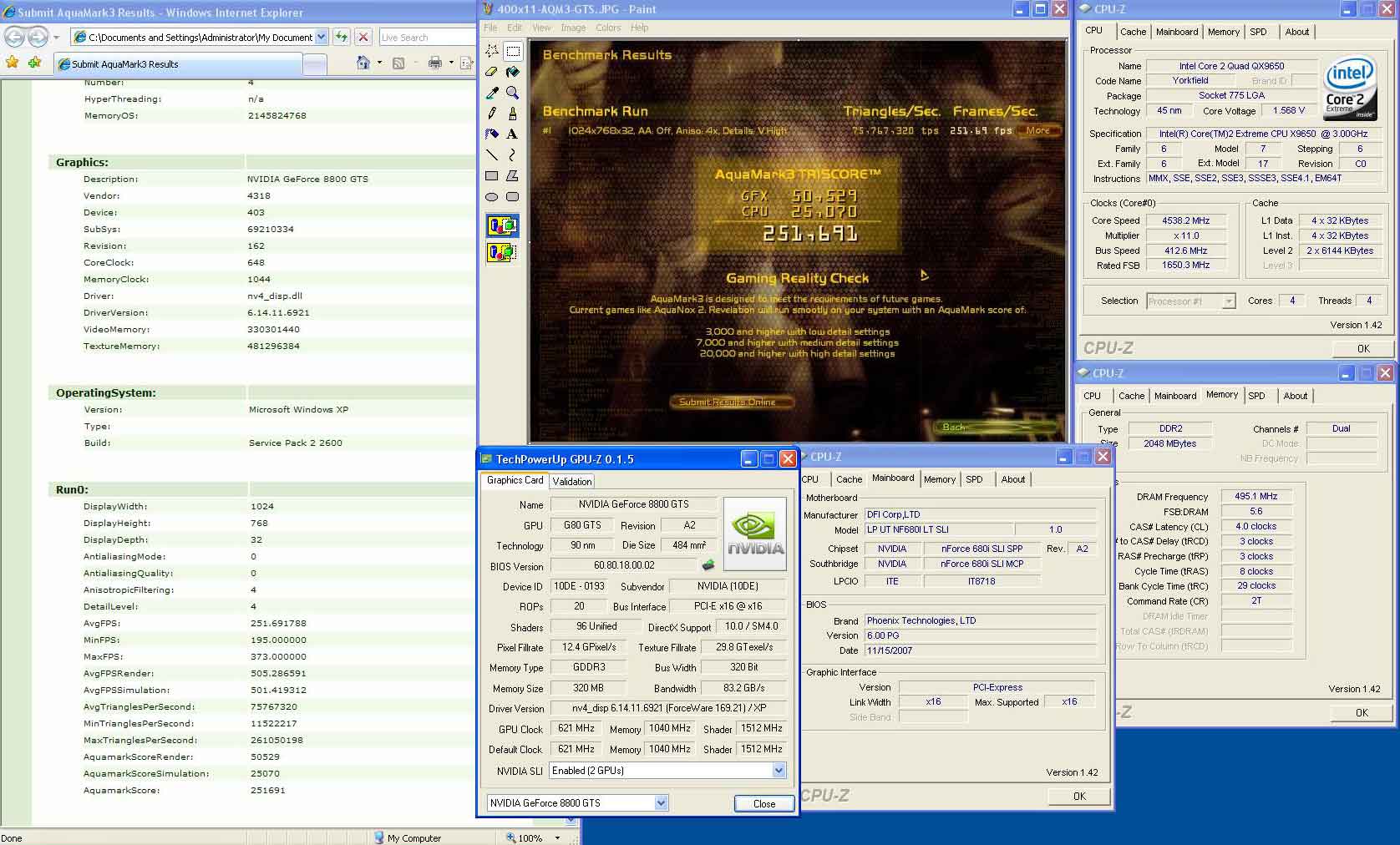Open the Processor #1 selection dropdown
Viewport: 1400px width, 845px height.
(x=1229, y=301)
